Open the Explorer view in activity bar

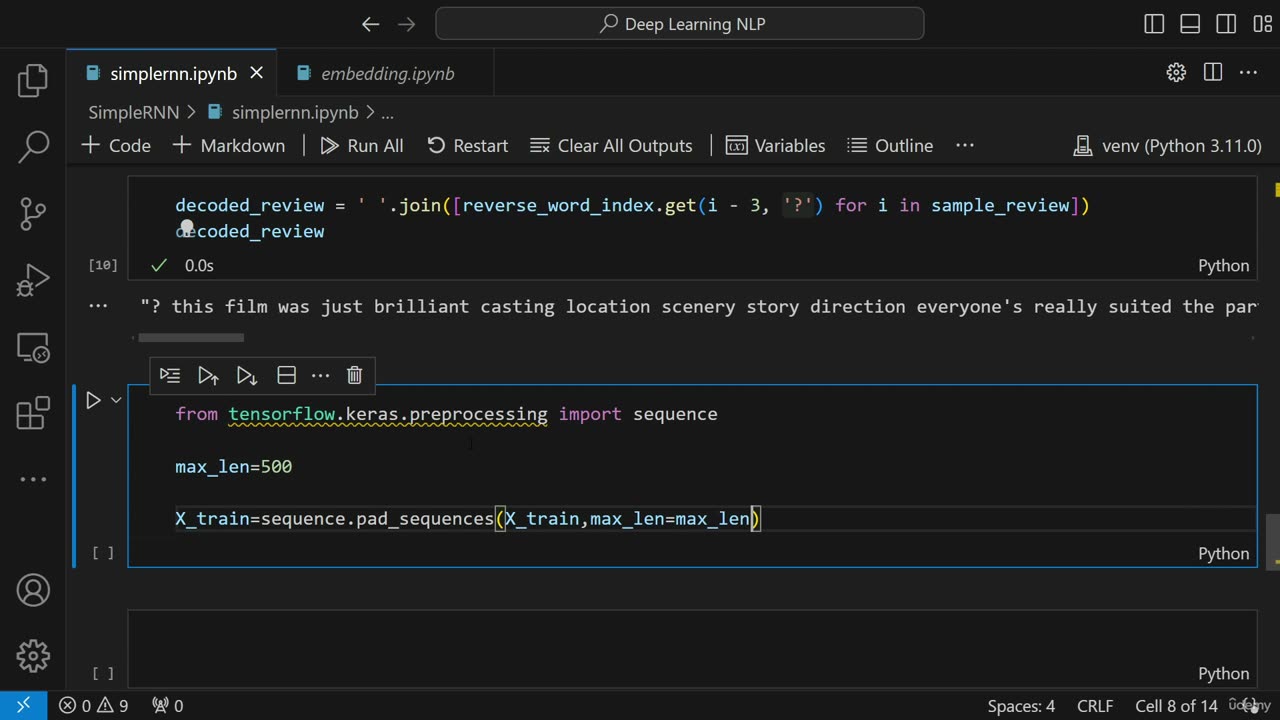pyautogui.click(x=33, y=81)
